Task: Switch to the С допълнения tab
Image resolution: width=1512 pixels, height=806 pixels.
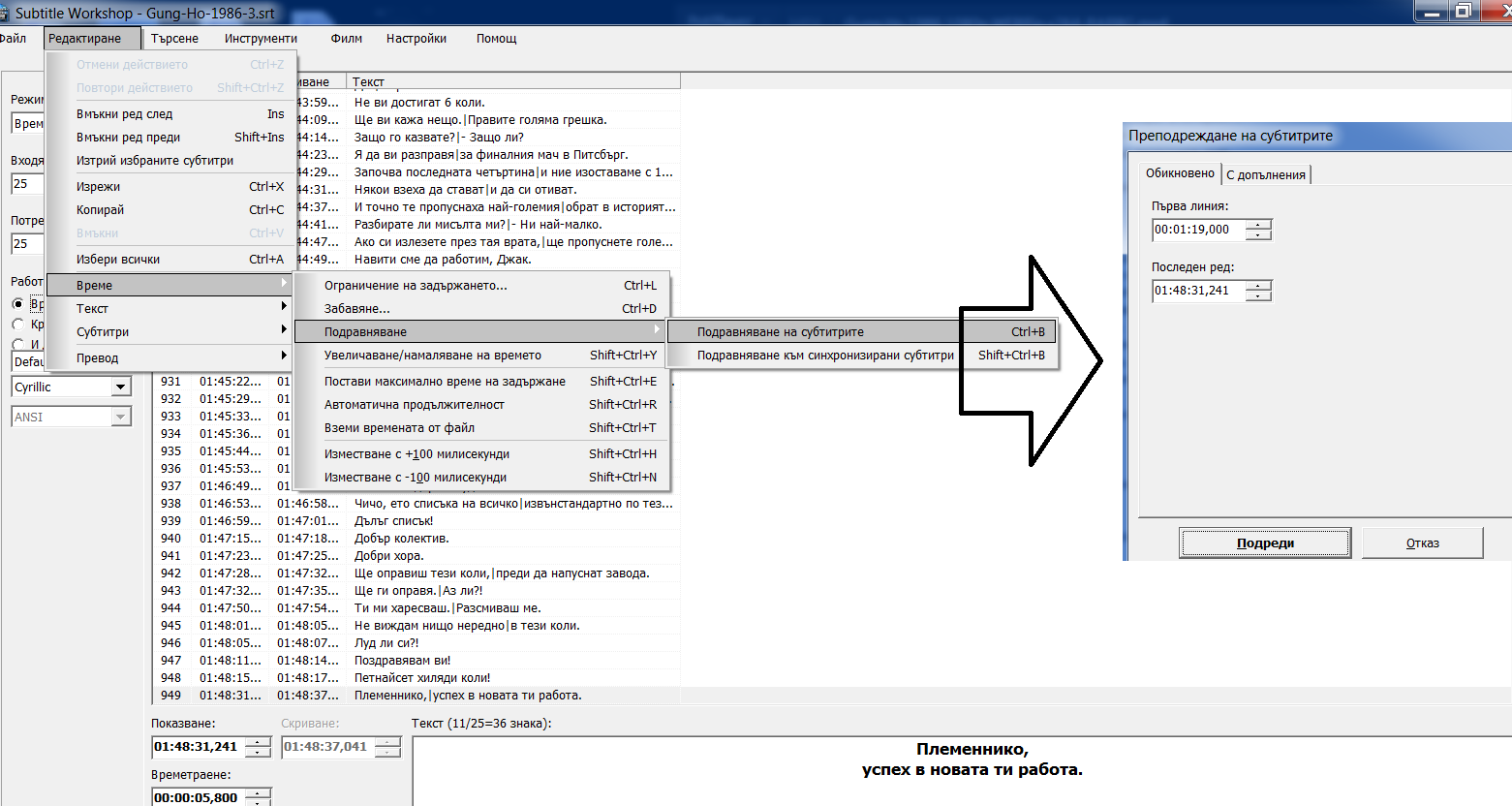Action: 1266,175
